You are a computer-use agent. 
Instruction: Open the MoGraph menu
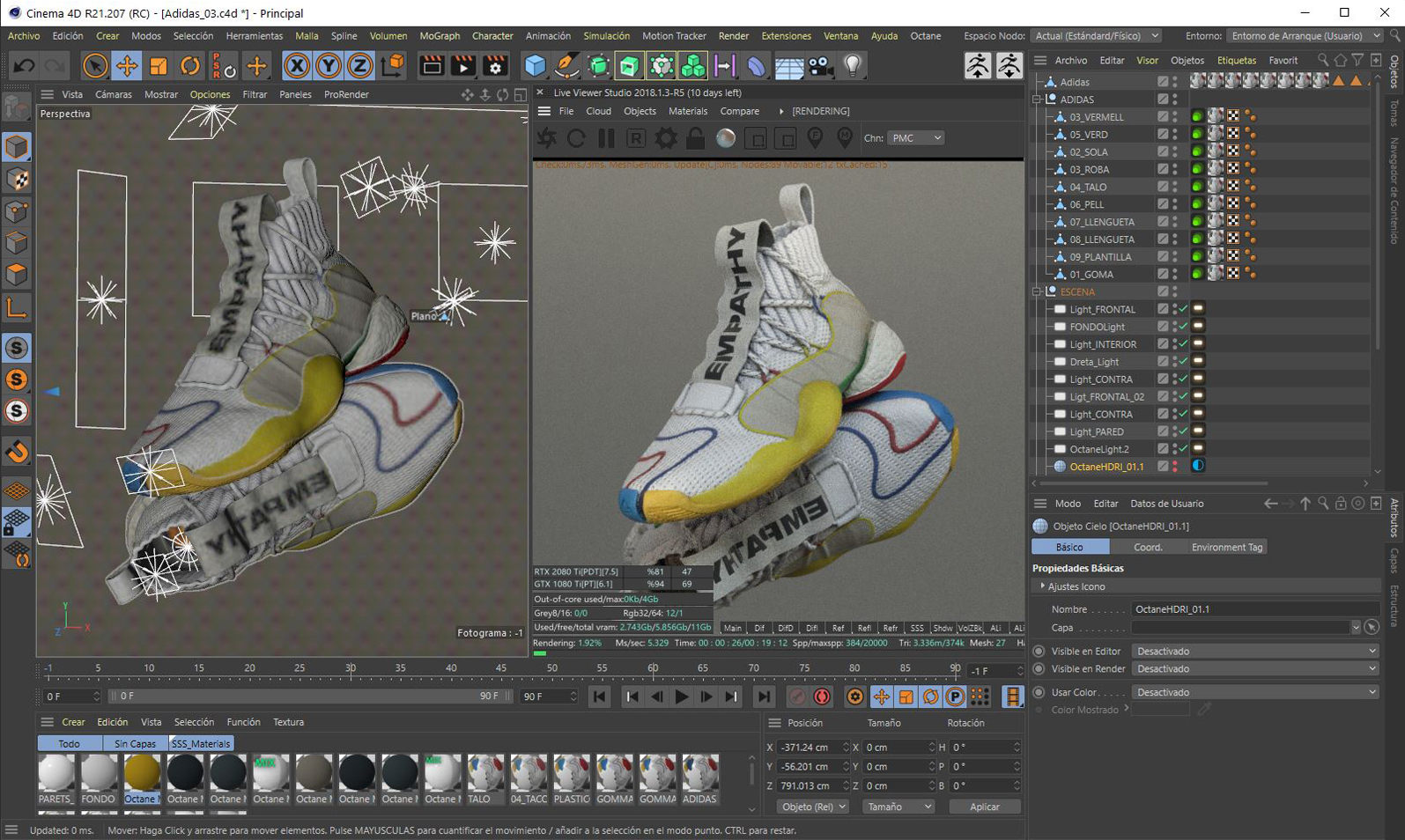(440, 36)
